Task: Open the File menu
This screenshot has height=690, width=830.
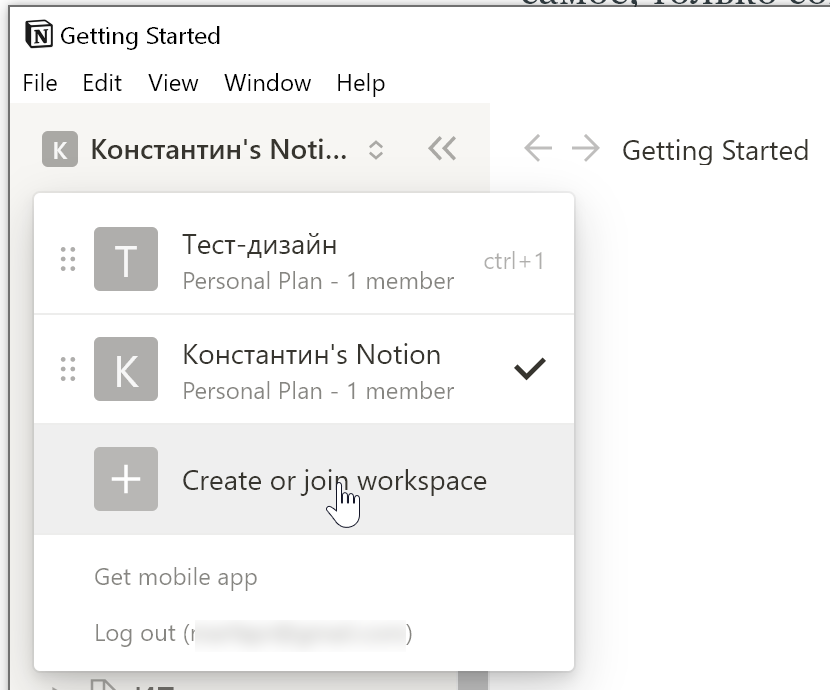Action: (x=40, y=83)
